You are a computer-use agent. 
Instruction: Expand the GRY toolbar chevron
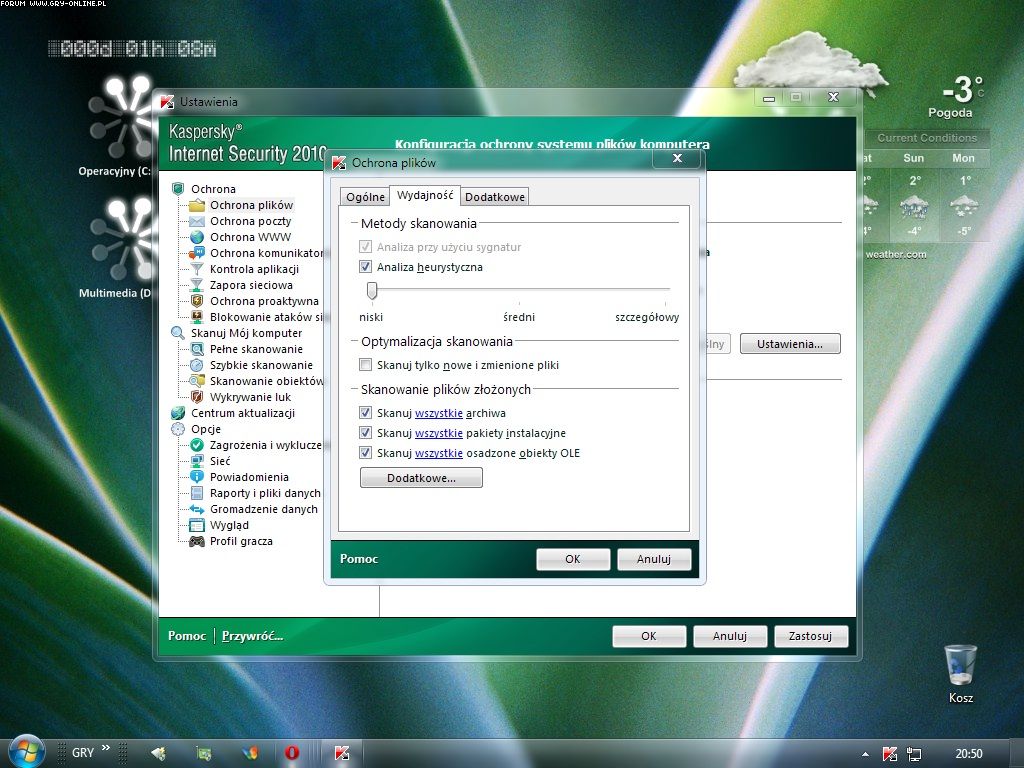[x=106, y=748]
